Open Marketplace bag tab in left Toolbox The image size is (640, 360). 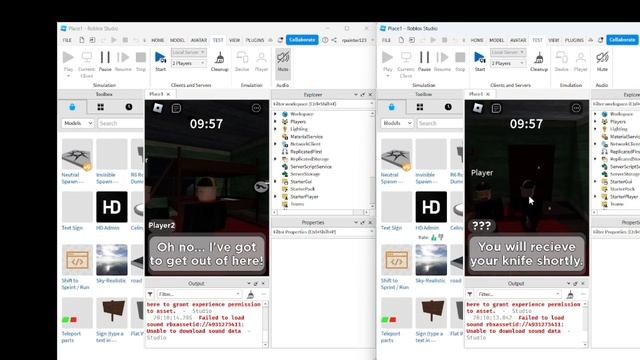[72, 107]
